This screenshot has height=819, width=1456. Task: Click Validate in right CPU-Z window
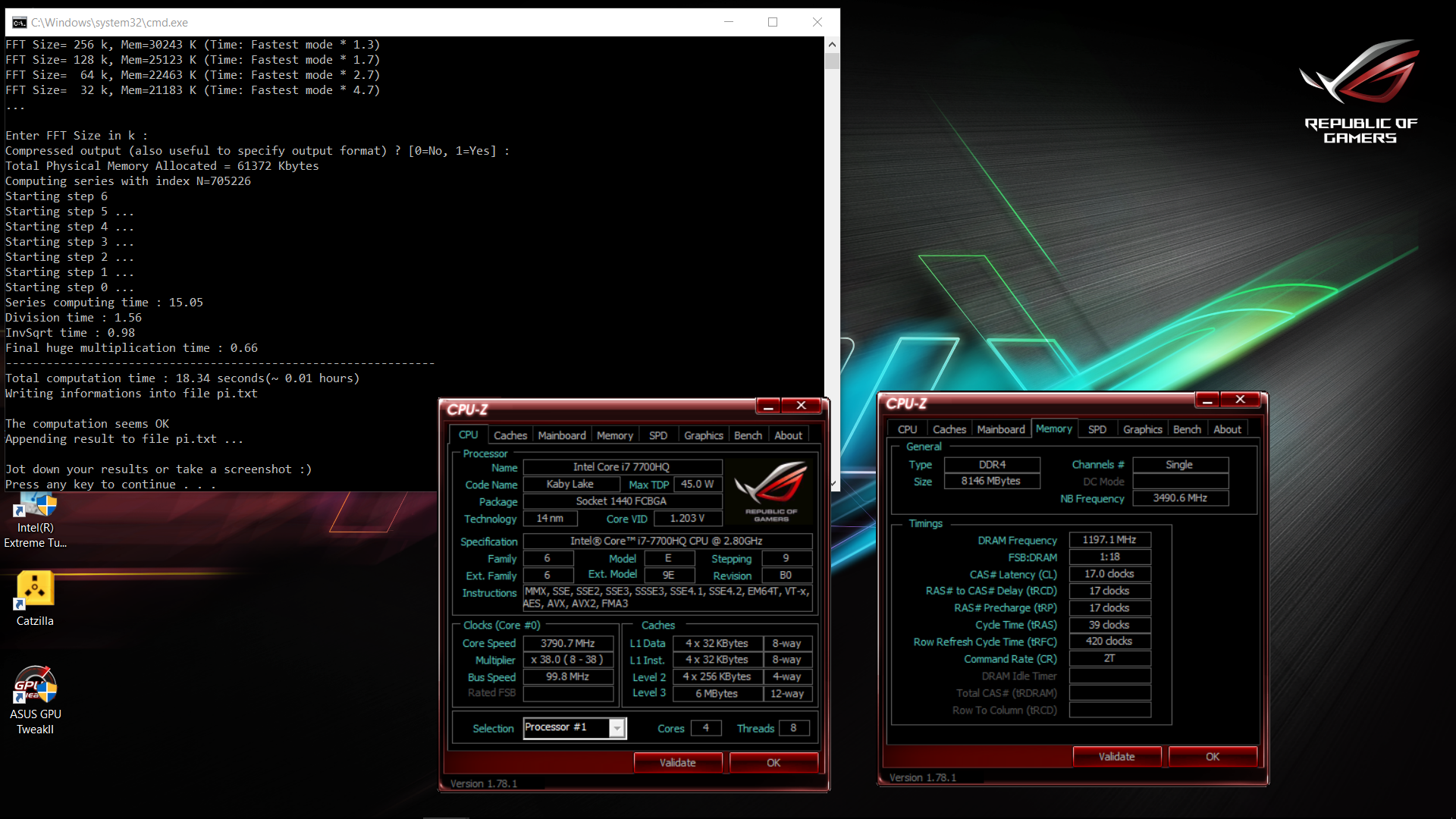(x=1116, y=756)
